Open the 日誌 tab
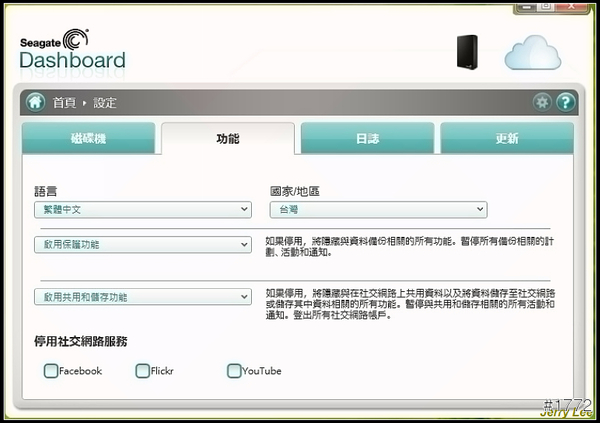Screen dimensions: 600x423 pos(367,138)
